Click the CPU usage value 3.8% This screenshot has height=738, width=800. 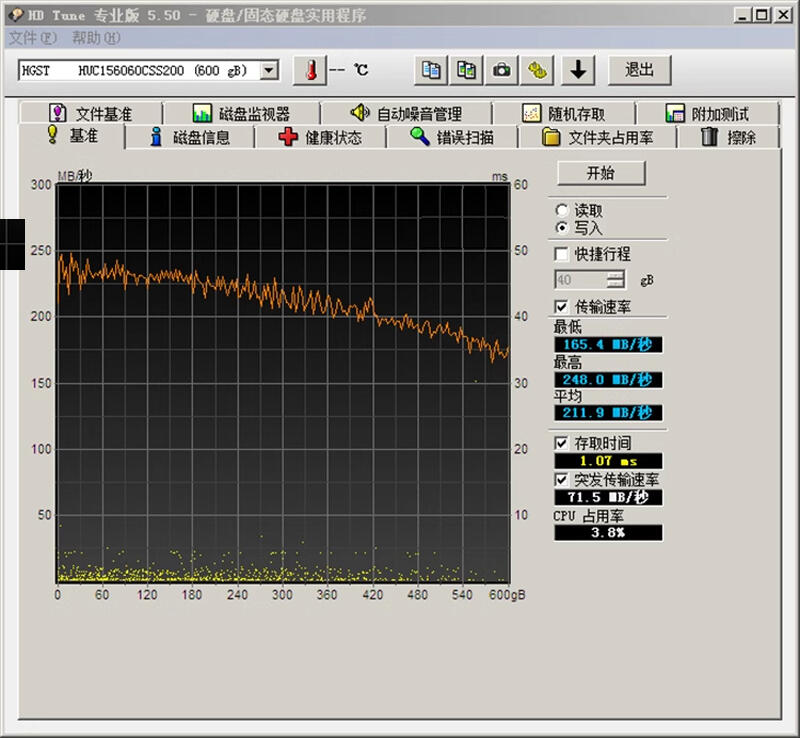[x=608, y=533]
